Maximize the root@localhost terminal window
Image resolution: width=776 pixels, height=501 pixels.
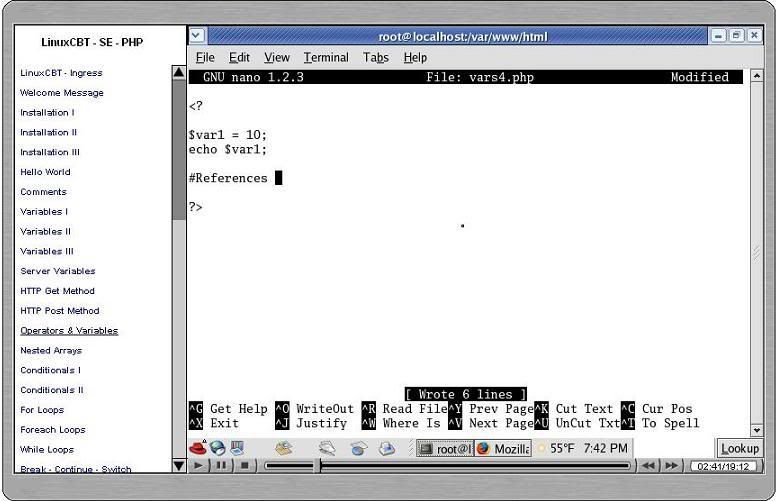[x=736, y=36]
